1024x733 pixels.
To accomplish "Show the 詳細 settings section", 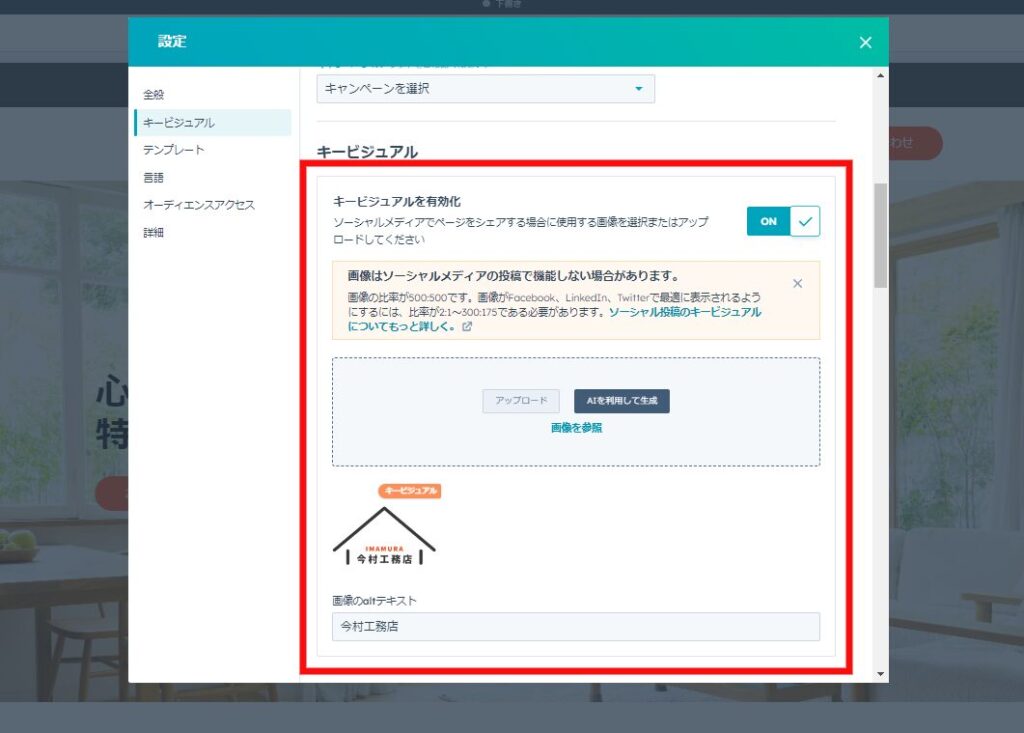I will pyautogui.click(x=153, y=232).
